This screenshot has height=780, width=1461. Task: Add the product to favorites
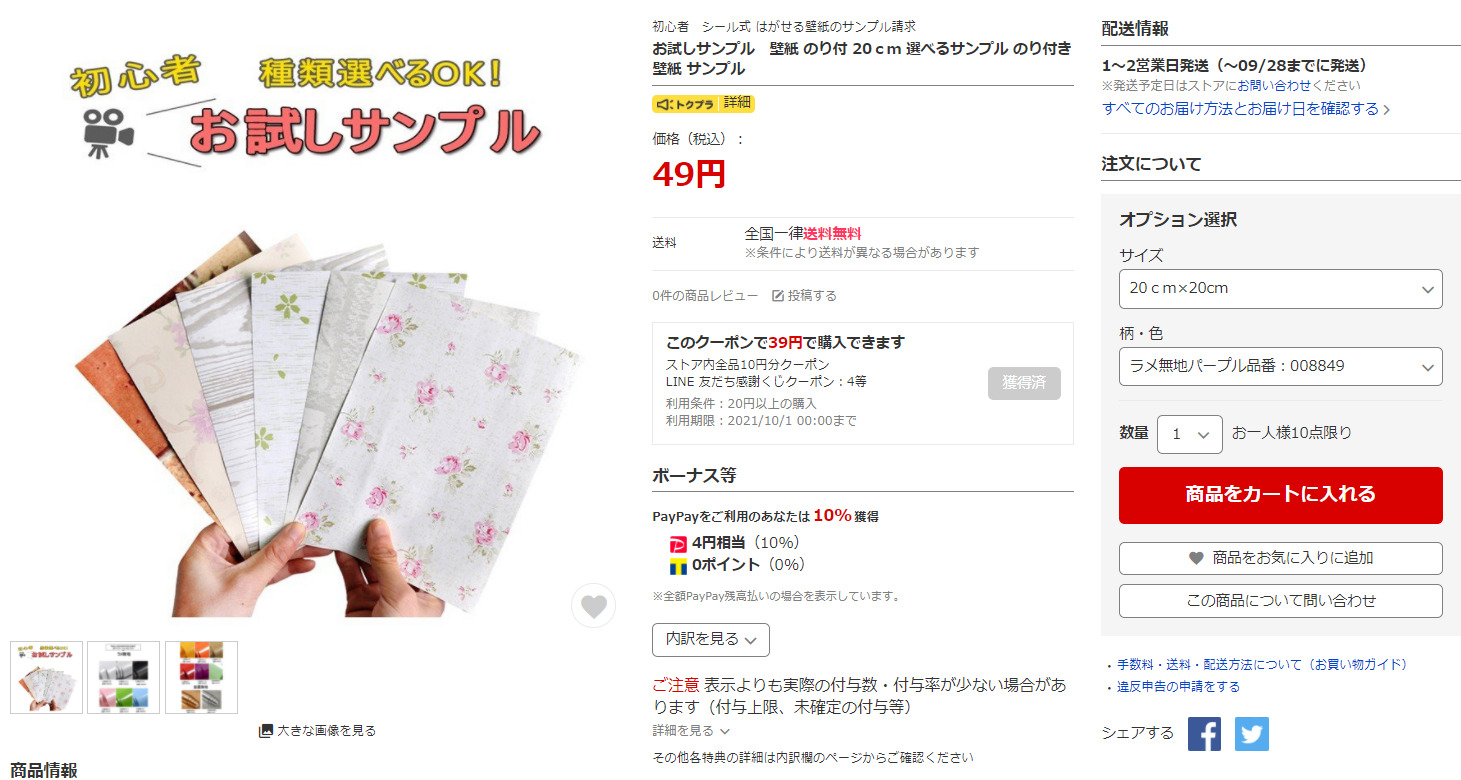pos(1280,559)
